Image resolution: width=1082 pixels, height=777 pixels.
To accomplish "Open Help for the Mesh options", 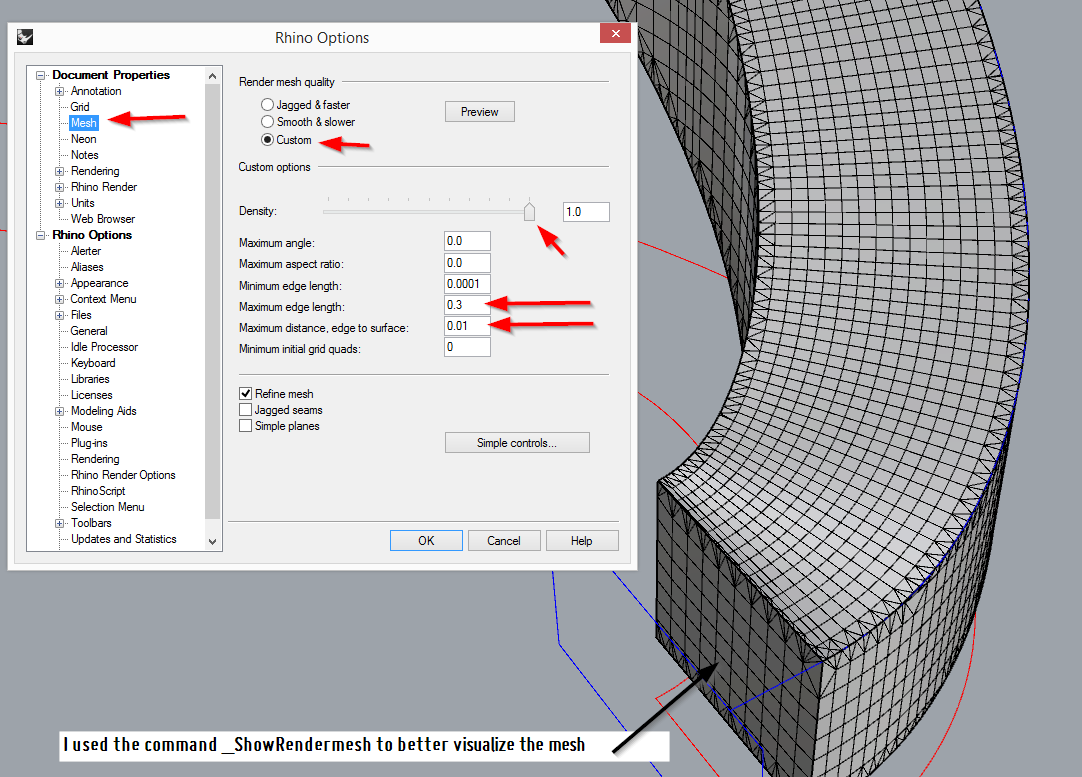I will [582, 541].
